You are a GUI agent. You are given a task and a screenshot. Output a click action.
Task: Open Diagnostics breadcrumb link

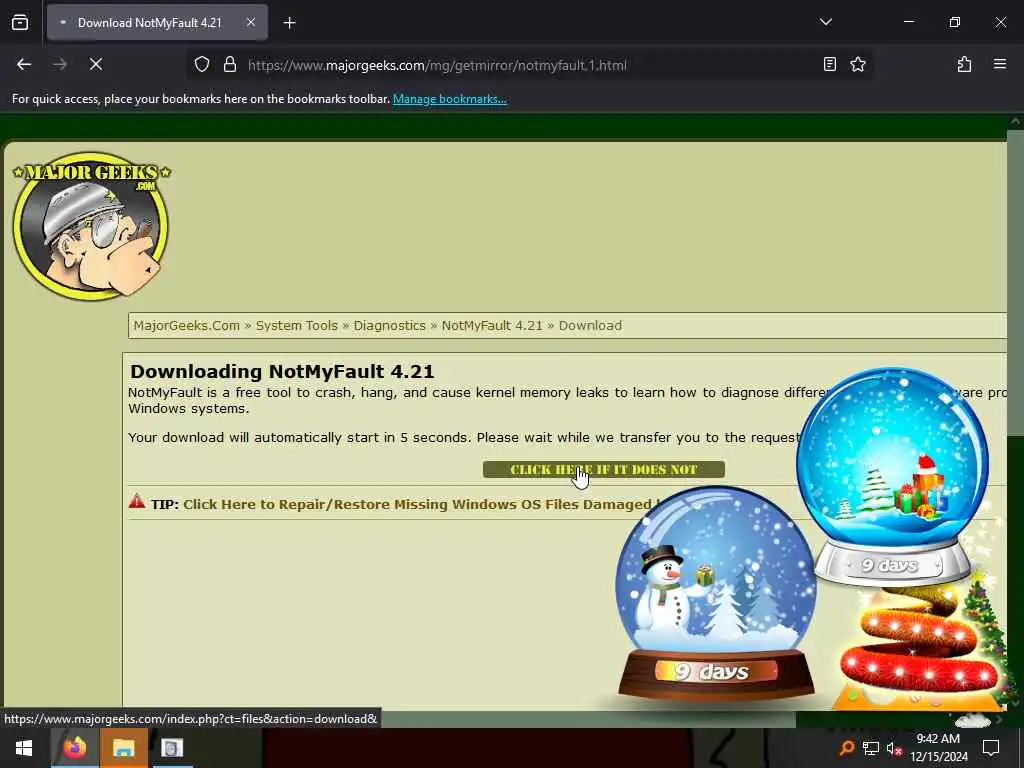(389, 325)
